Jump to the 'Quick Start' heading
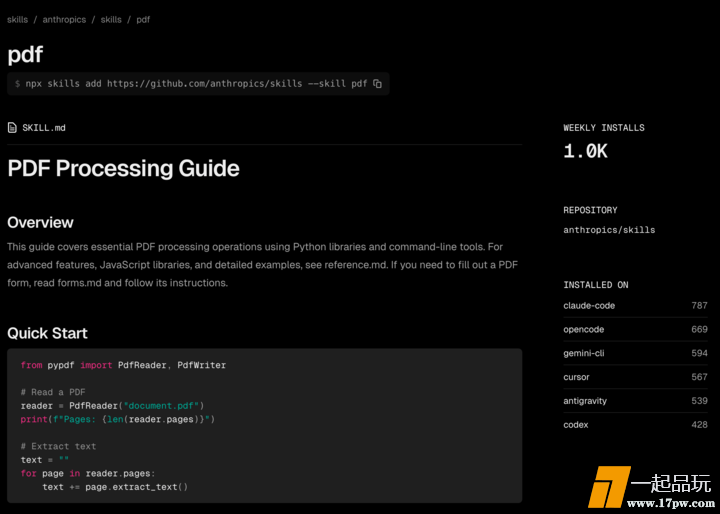The height and width of the screenshot is (514, 720). 47,333
